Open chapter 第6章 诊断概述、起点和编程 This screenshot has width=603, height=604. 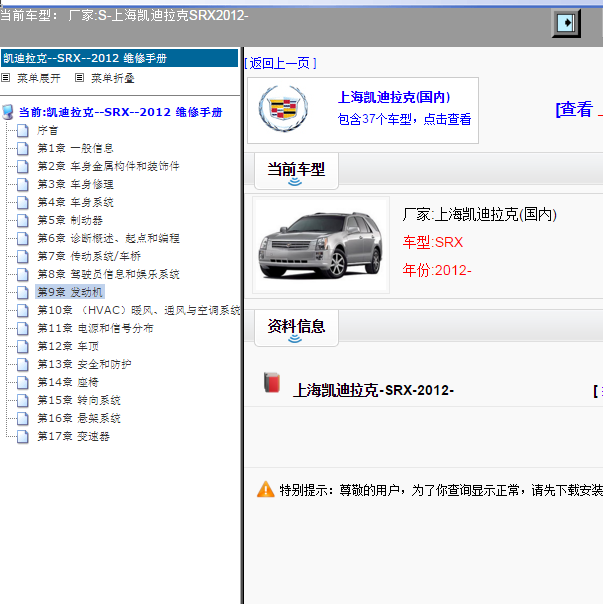108,238
